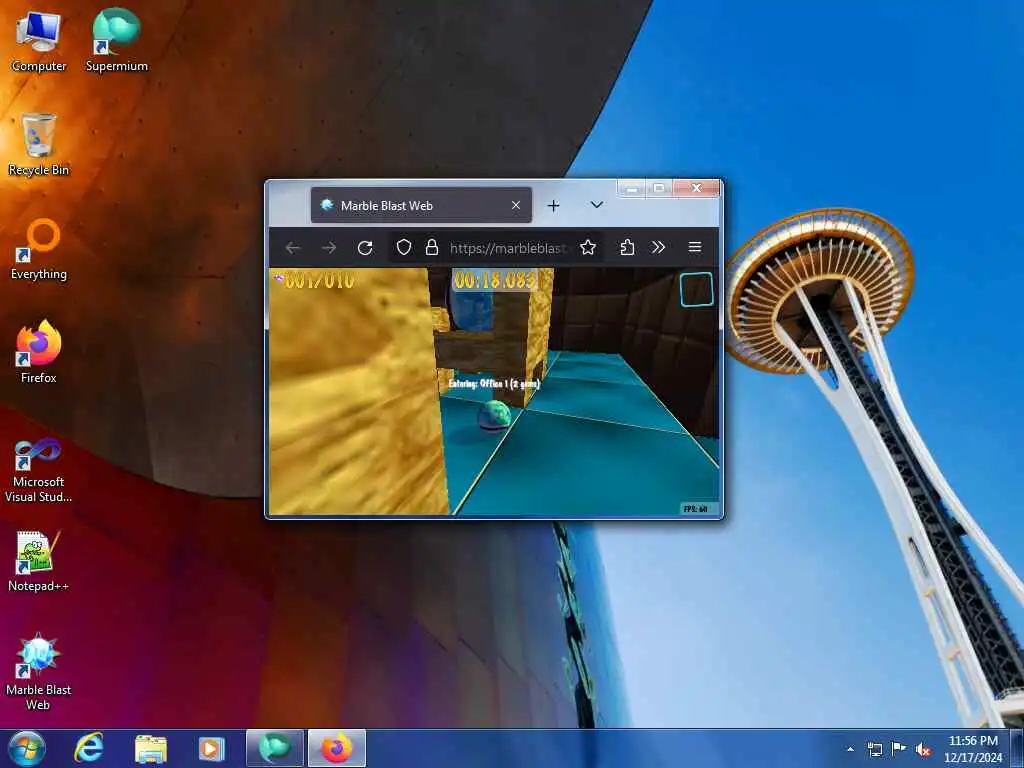The image size is (1024, 768).
Task: Click the 'Entering: Office 1' message text
Action: coord(494,384)
